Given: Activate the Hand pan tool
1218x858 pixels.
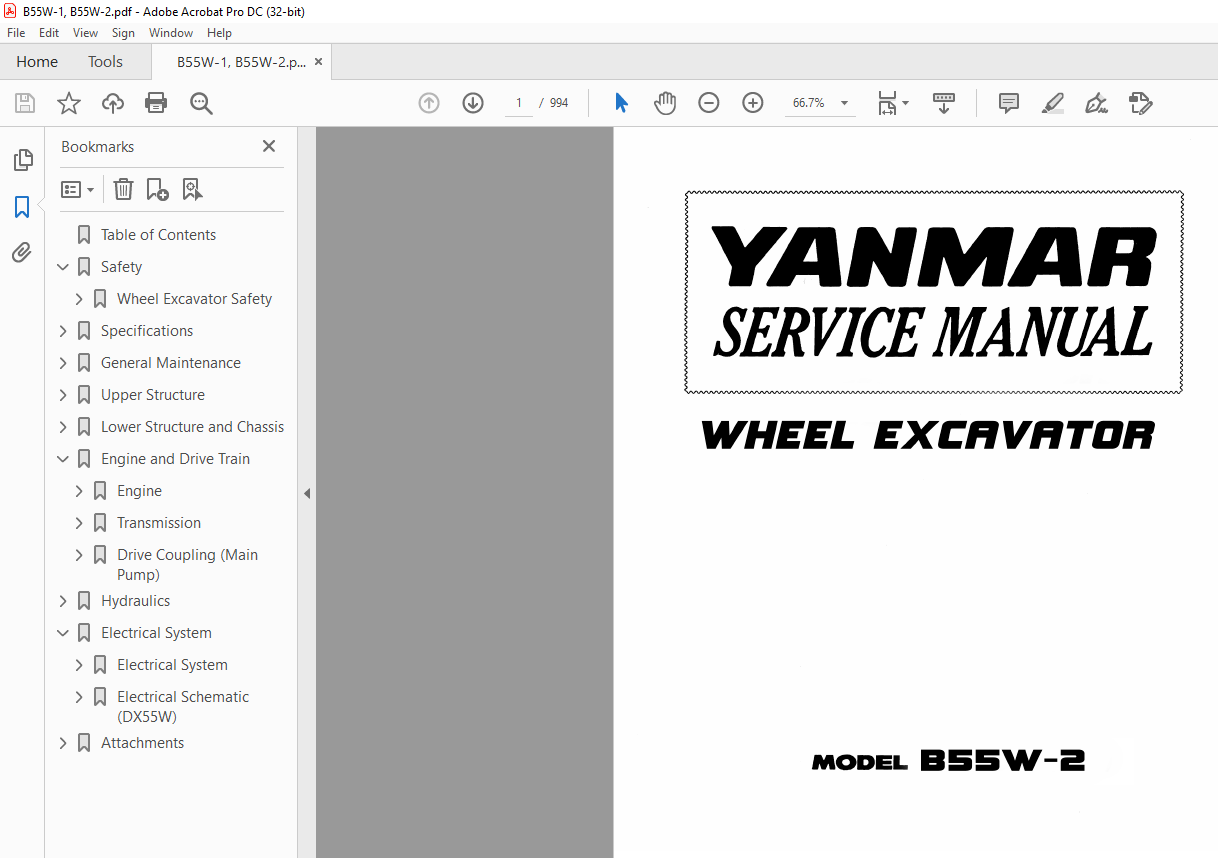Looking at the screenshot, I should click(665, 103).
